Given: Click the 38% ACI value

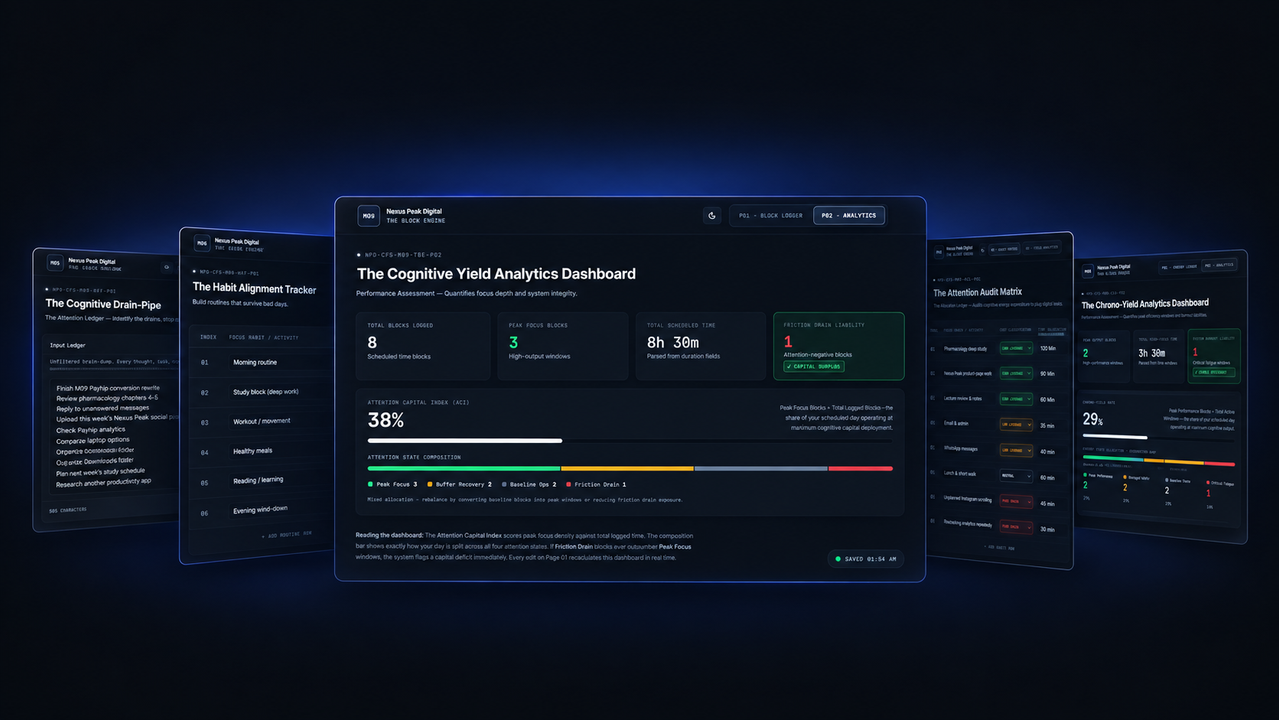Looking at the screenshot, I should point(386,420).
